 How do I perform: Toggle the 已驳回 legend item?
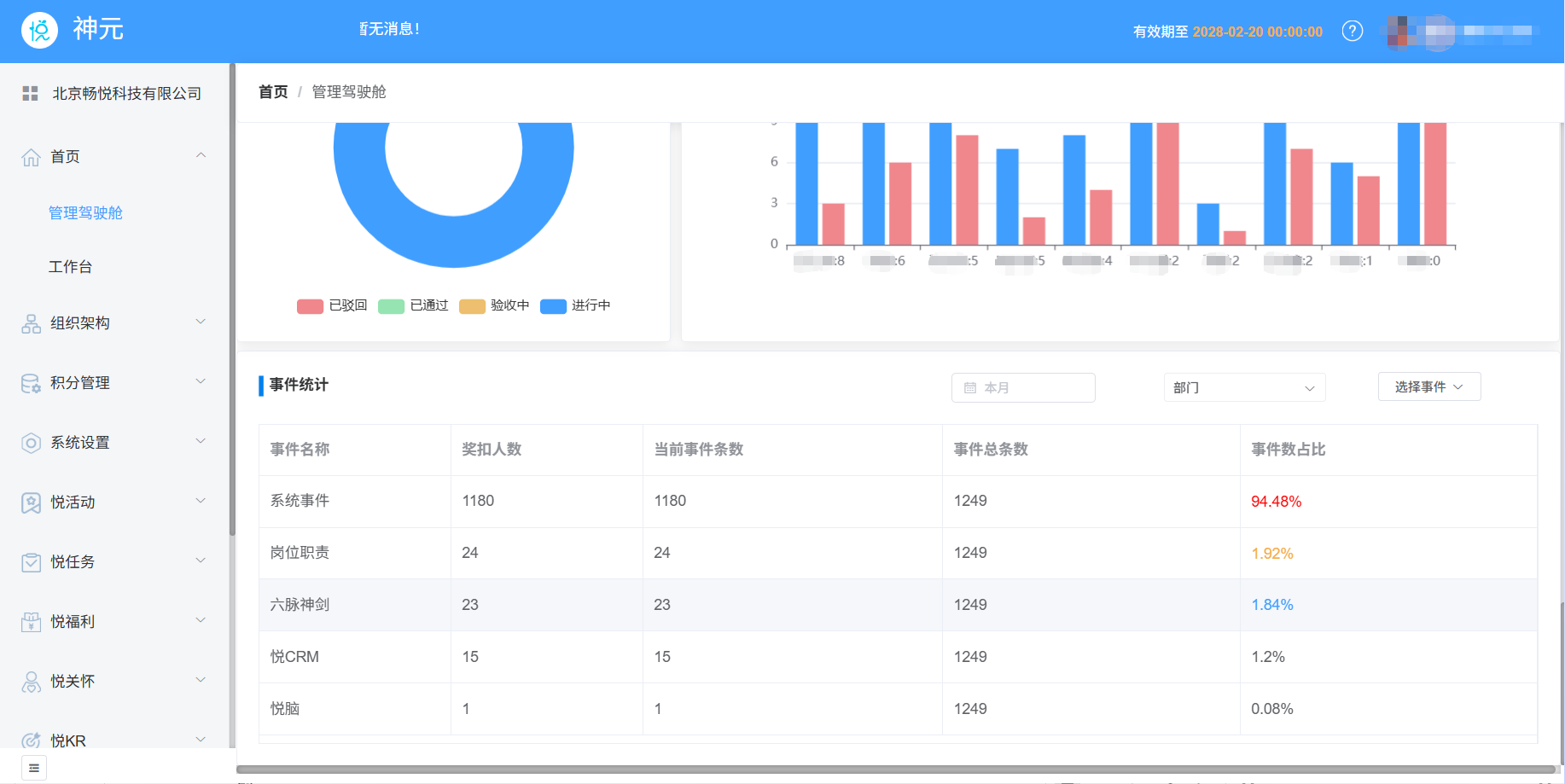pyautogui.click(x=332, y=305)
